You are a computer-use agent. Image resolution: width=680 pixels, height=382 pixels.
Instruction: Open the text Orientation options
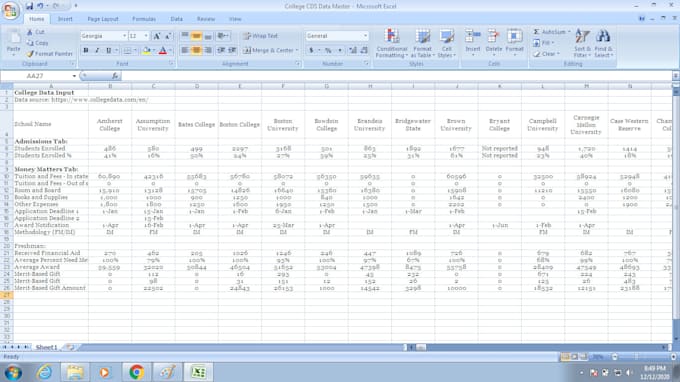tap(223, 36)
